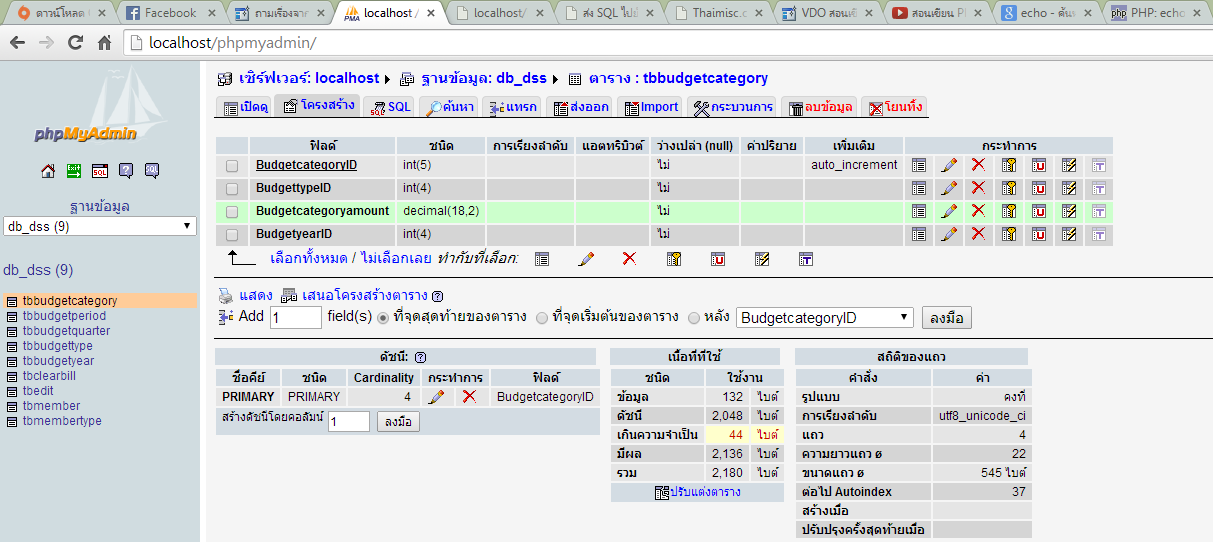Open SQL query window icon in sidebar

[100, 171]
